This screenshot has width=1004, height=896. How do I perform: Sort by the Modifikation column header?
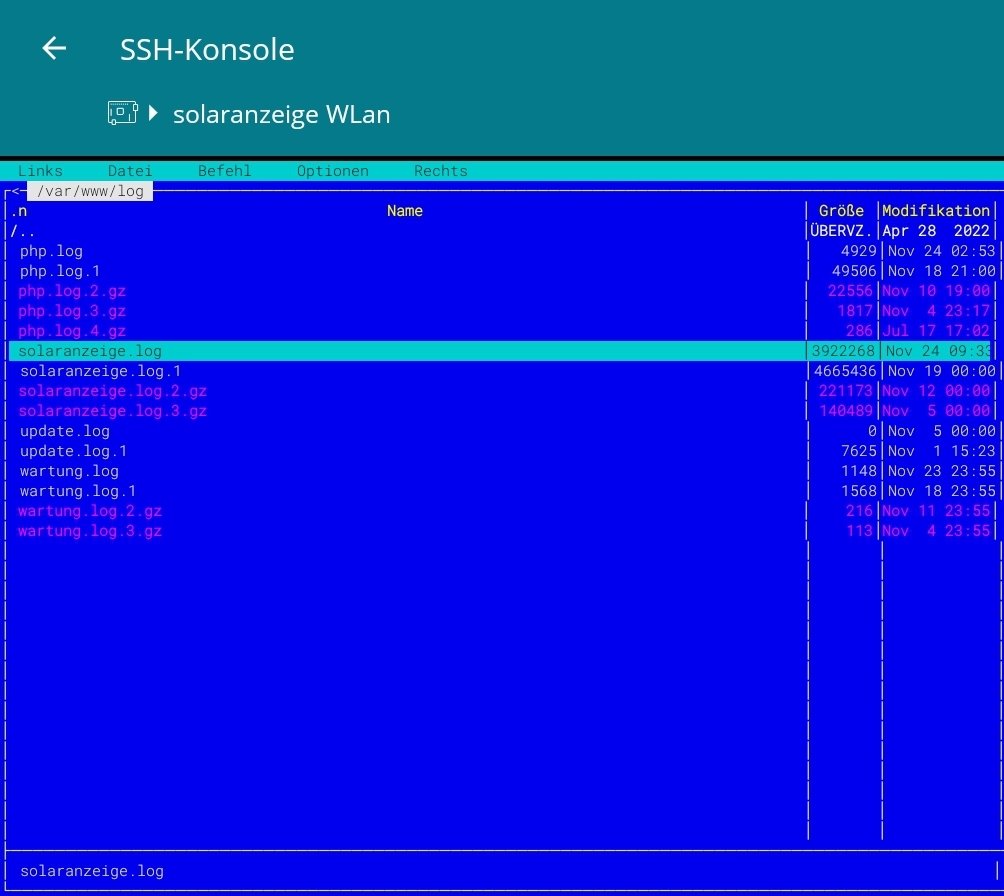pos(935,211)
